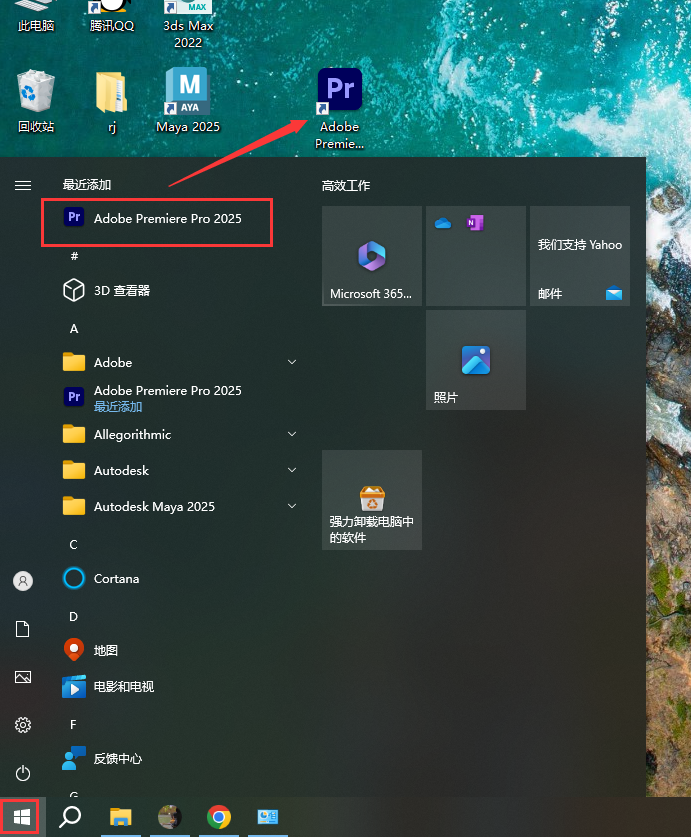Image resolution: width=691 pixels, height=837 pixels.
Task: Open 地图 maps app
Action: (x=179, y=650)
